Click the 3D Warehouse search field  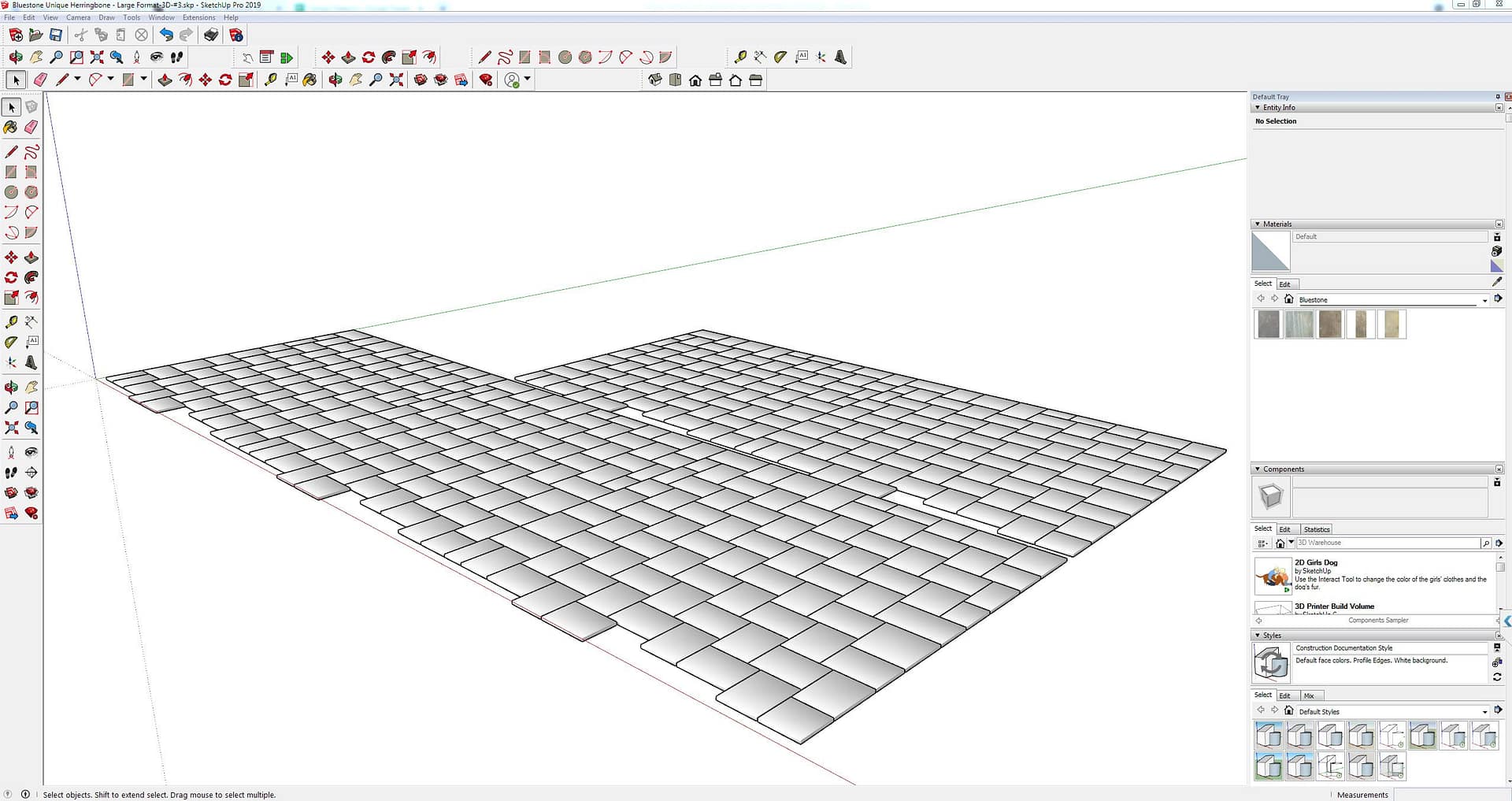pos(1388,543)
